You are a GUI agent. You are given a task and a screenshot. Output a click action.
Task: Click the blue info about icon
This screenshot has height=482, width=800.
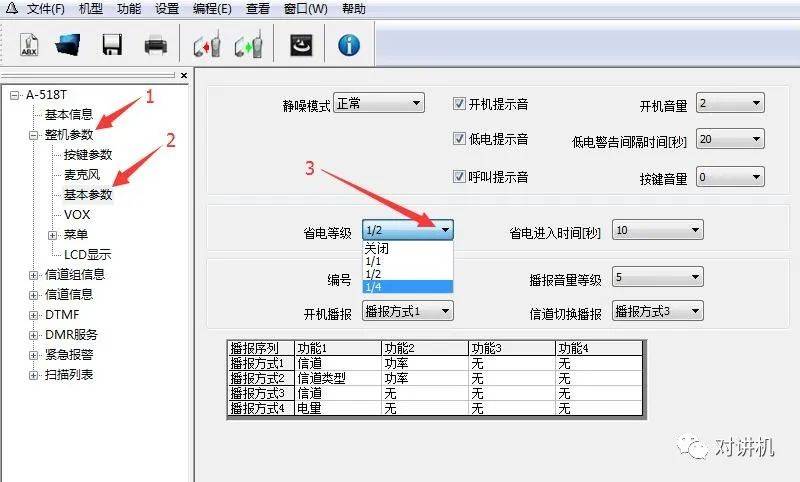point(349,45)
